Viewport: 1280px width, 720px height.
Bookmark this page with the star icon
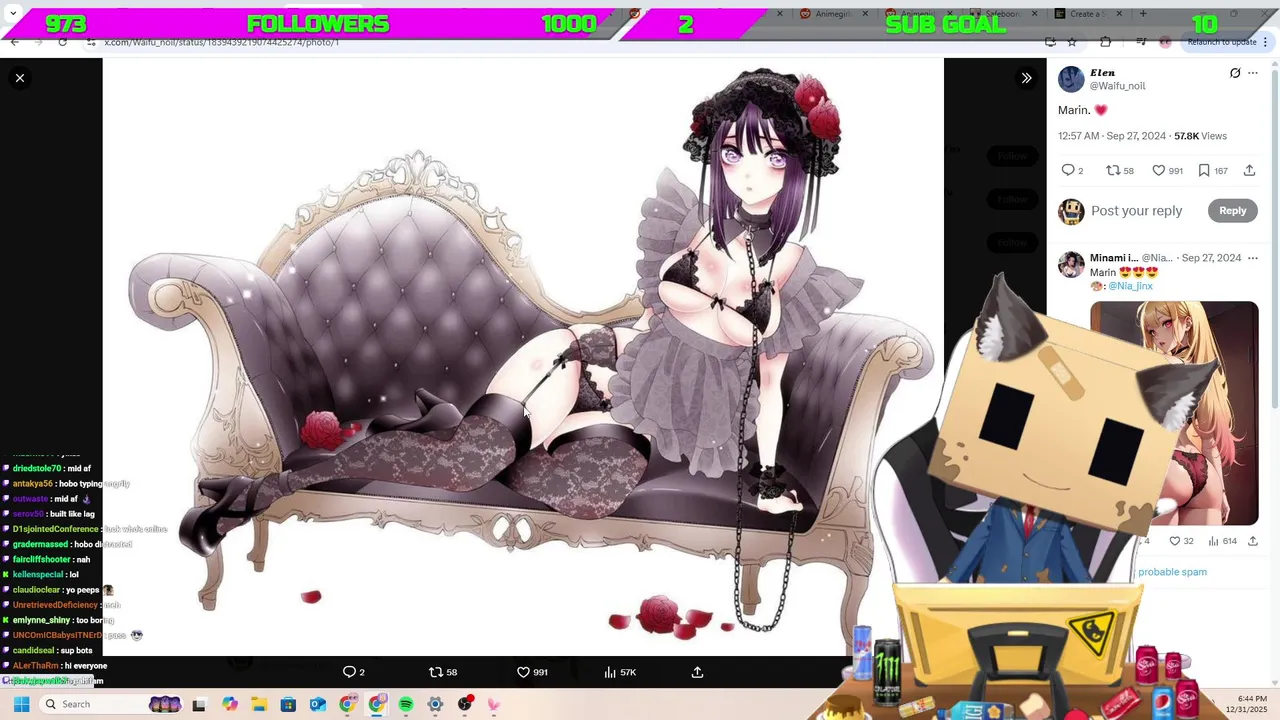1072,42
